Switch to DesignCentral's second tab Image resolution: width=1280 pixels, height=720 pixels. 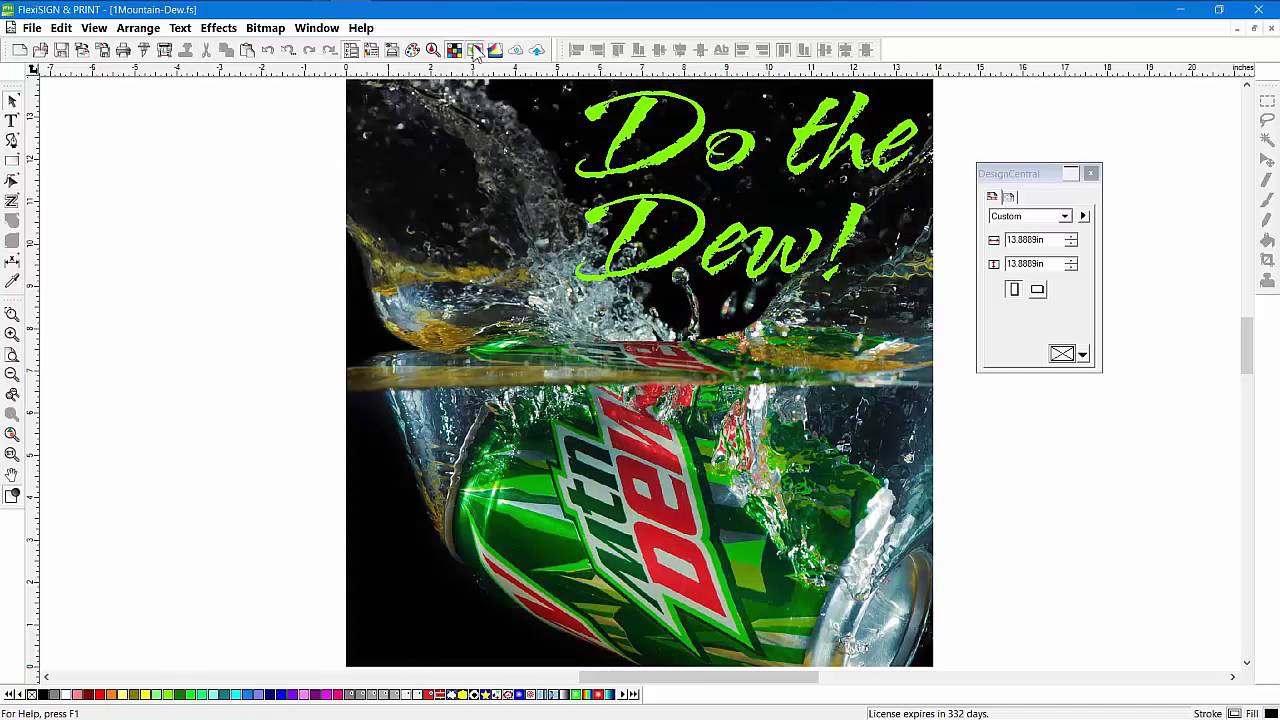click(x=1009, y=197)
